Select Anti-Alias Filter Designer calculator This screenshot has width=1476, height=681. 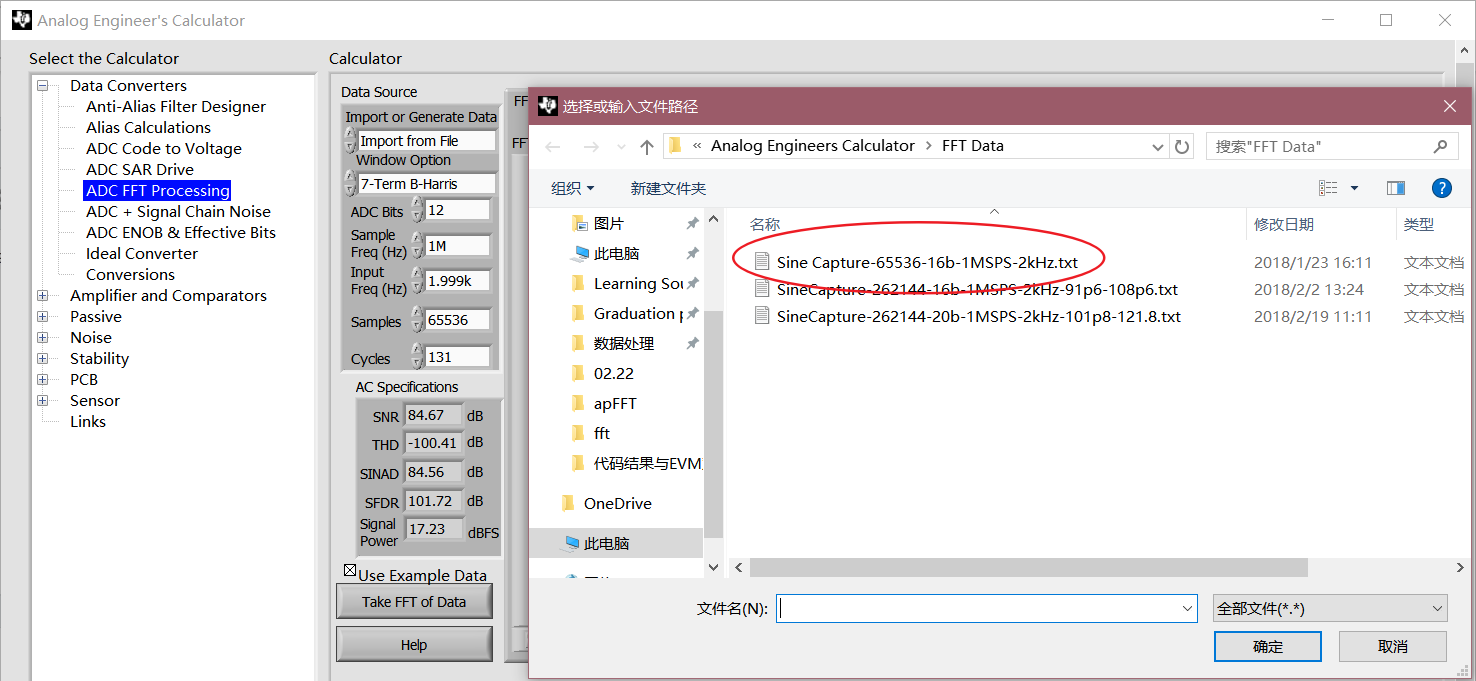[x=176, y=107]
